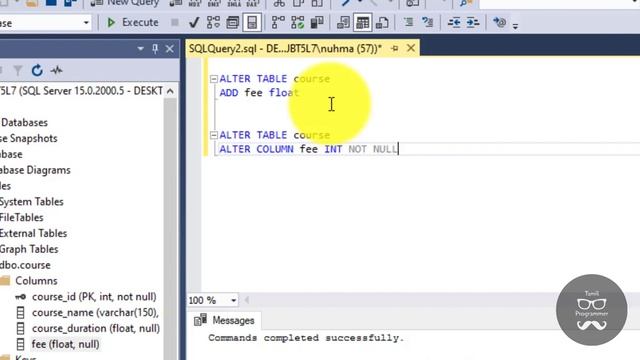Screen dimensions: 640x360
Task: Pin the SQLQuery2.sql tab
Action: point(394,49)
